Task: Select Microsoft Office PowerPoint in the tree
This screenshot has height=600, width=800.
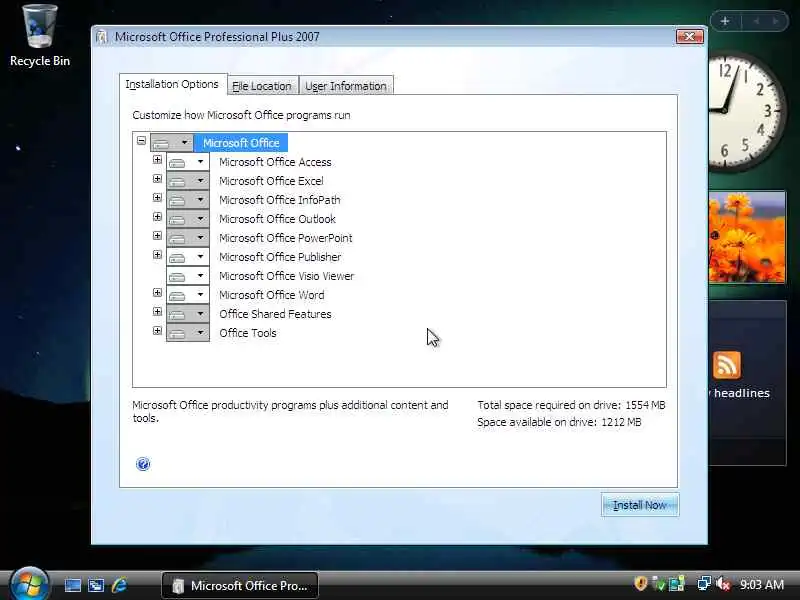Action: click(x=286, y=238)
